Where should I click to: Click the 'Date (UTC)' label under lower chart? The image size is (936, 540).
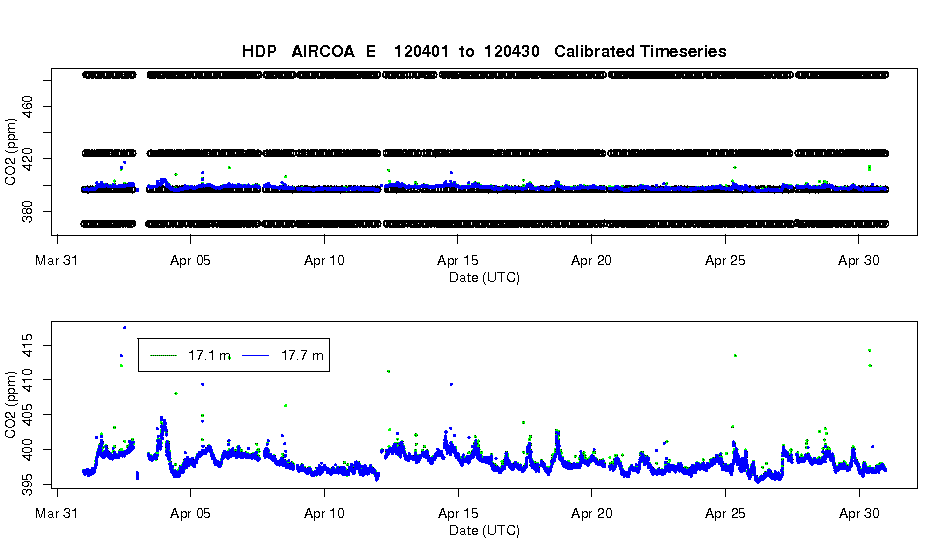point(484,530)
